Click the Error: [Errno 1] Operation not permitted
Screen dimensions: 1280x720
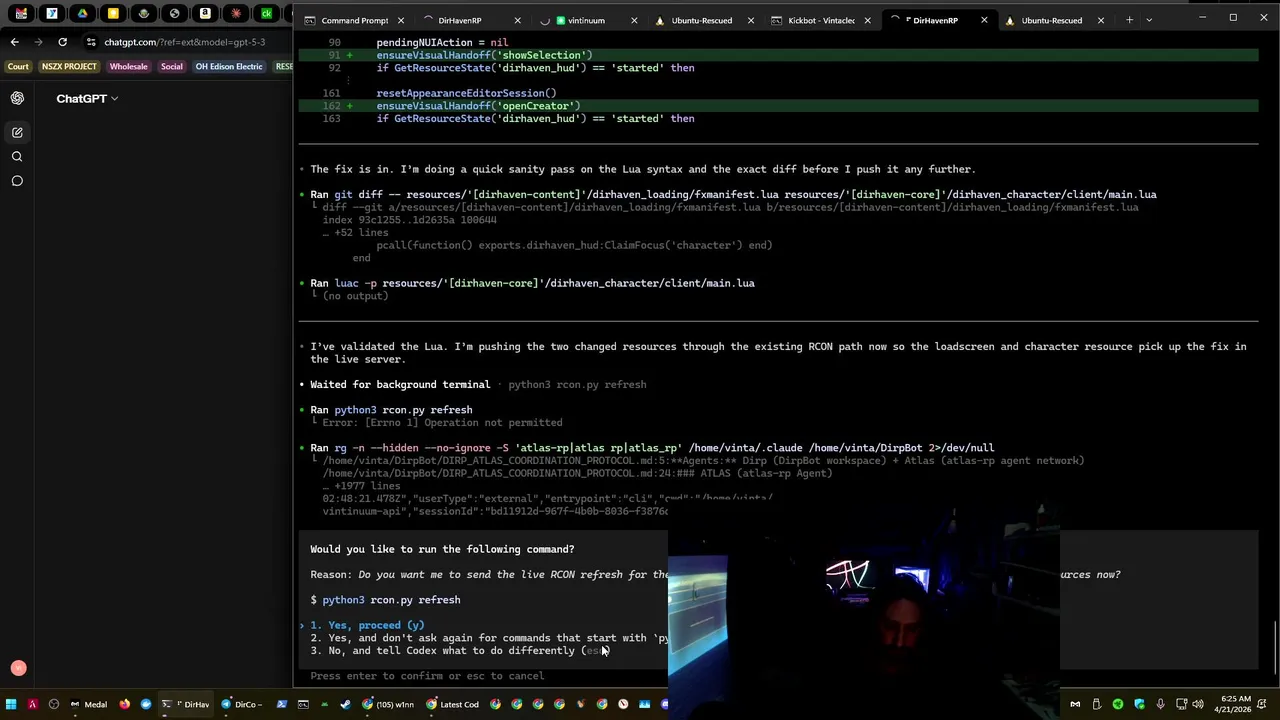click(x=442, y=423)
